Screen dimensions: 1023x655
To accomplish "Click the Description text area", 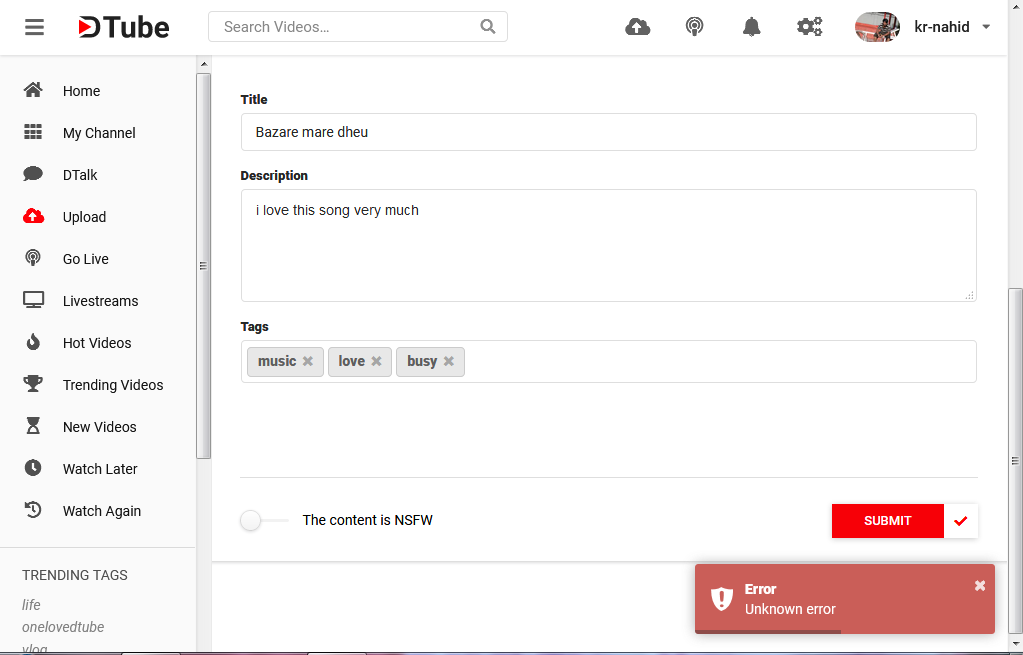I will [x=608, y=245].
